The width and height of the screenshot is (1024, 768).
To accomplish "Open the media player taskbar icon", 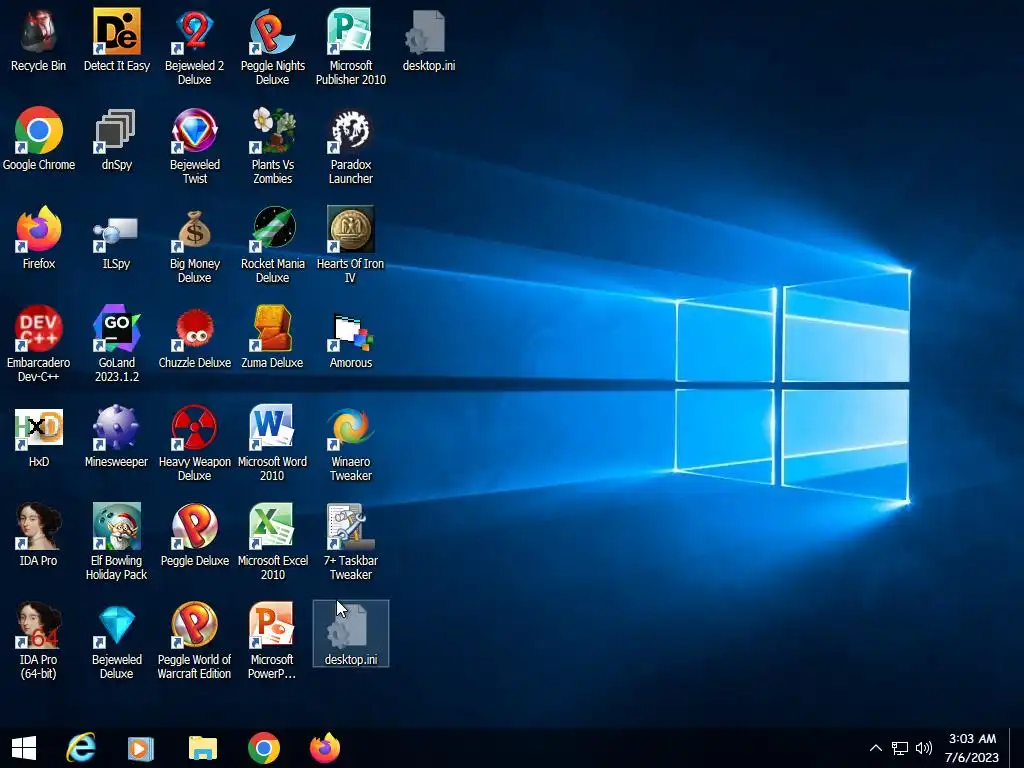I will (140, 748).
